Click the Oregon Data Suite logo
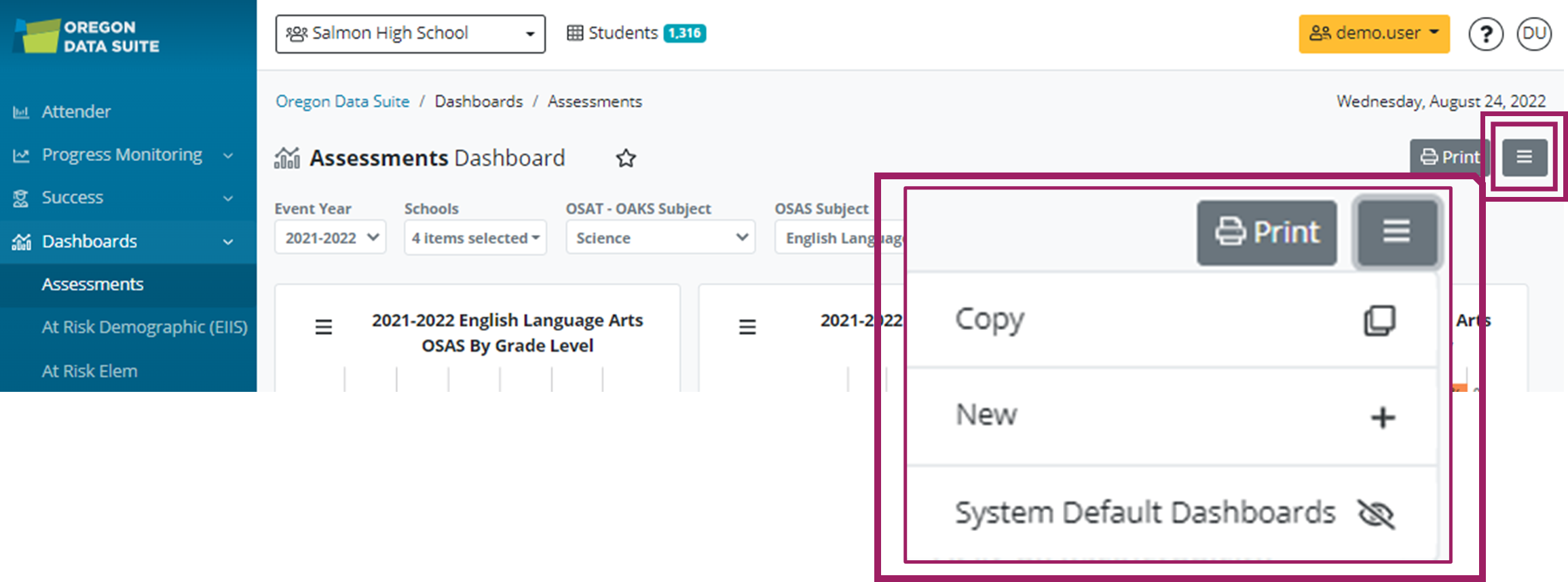Screen dimensions: 1568x582 (87, 37)
